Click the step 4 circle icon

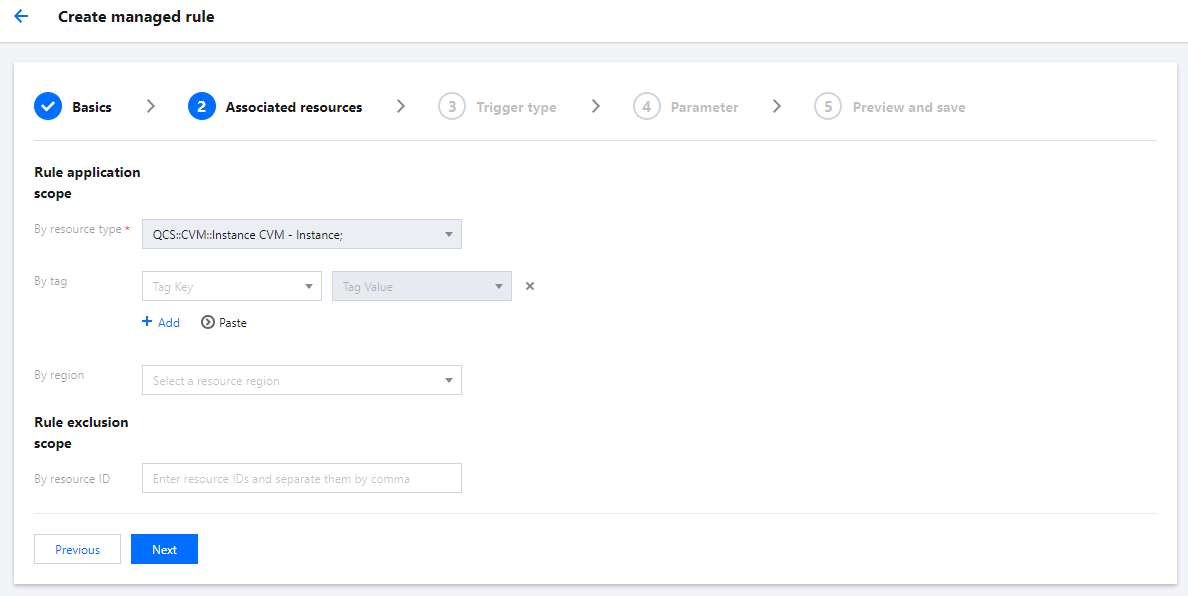click(647, 107)
